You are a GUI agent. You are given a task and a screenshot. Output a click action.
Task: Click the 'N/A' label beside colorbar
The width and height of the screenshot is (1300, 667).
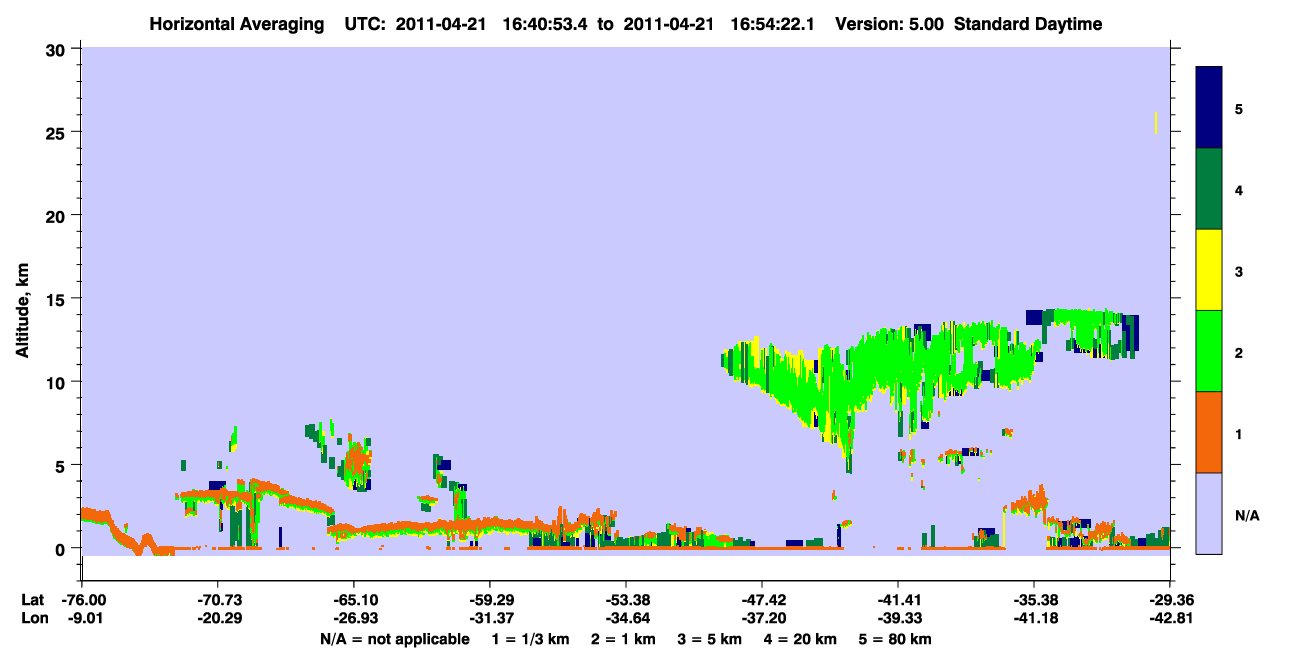click(1246, 515)
